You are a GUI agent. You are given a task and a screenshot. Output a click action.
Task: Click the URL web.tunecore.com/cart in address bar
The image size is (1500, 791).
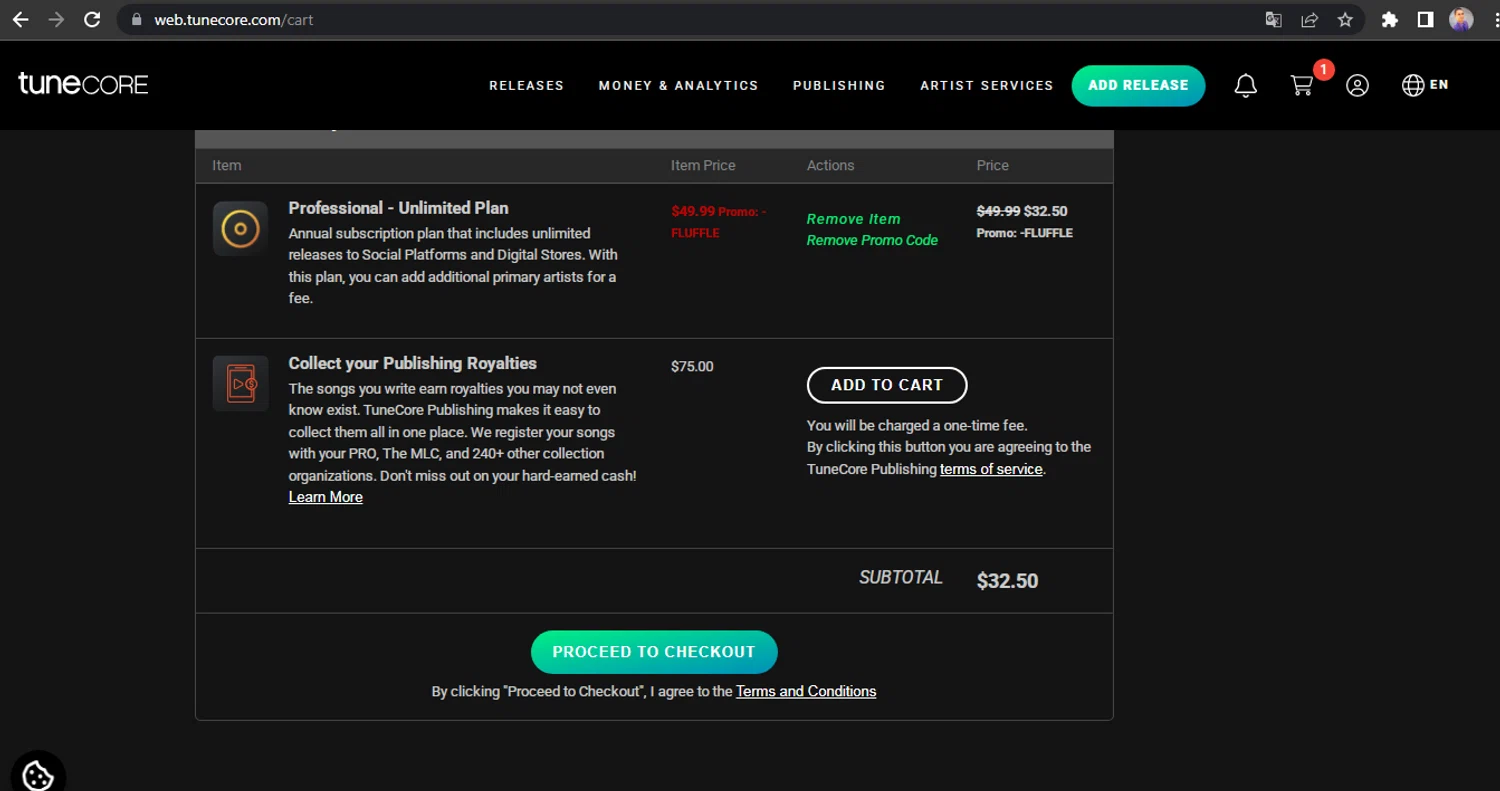point(233,20)
